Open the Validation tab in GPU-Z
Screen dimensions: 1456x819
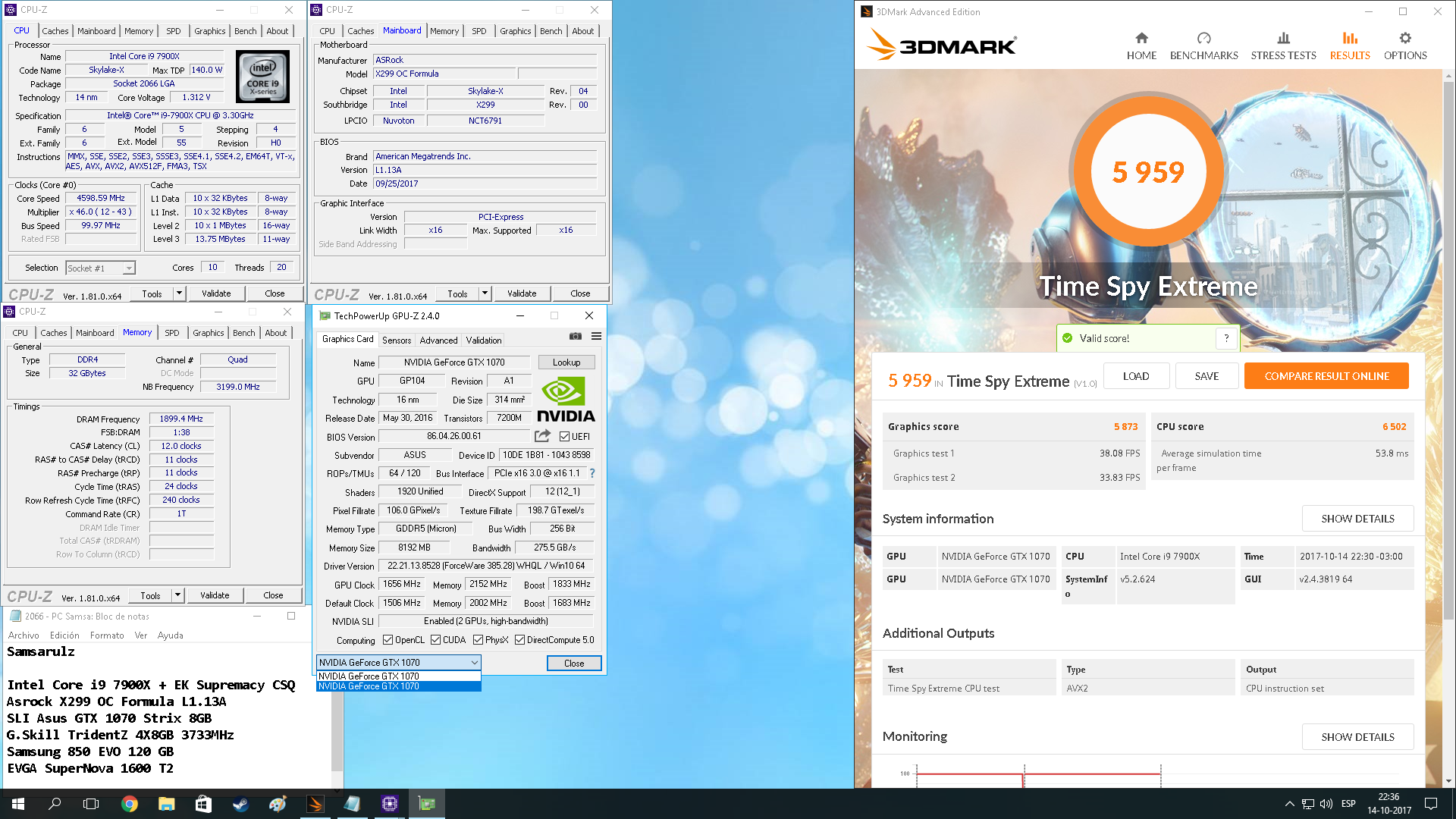(x=484, y=340)
